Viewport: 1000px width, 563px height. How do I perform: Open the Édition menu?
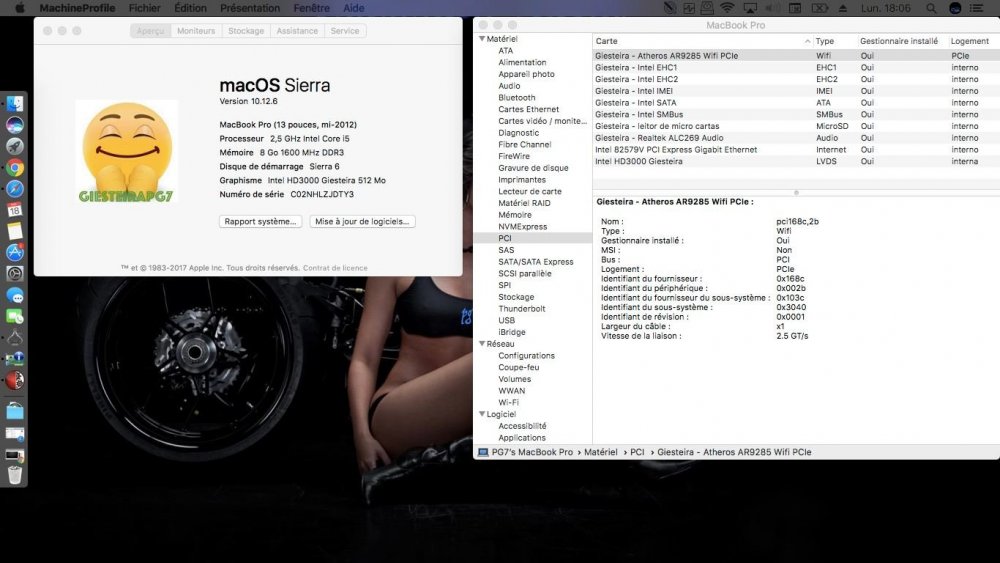(190, 8)
